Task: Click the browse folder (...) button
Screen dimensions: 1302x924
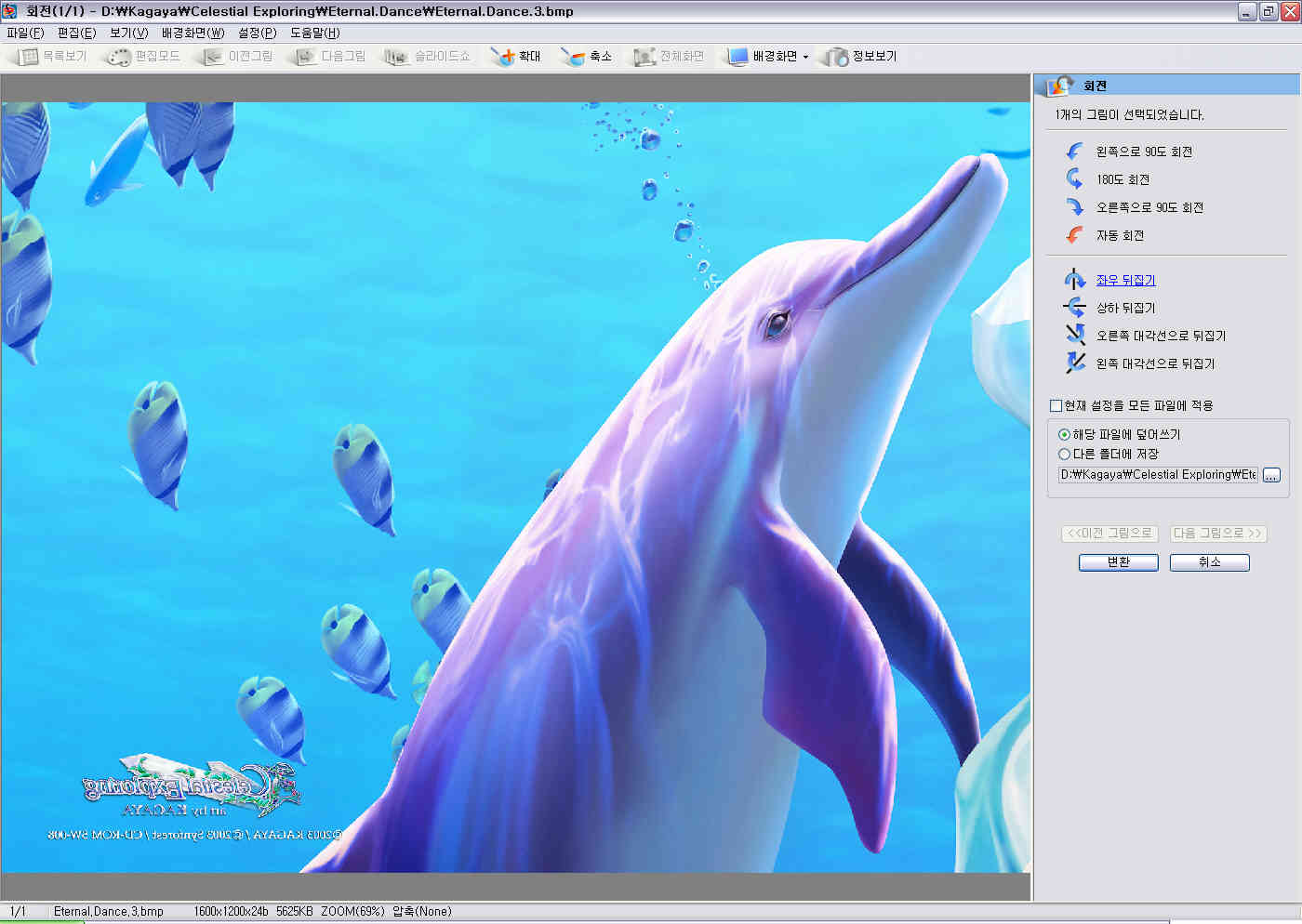Action: (1271, 475)
